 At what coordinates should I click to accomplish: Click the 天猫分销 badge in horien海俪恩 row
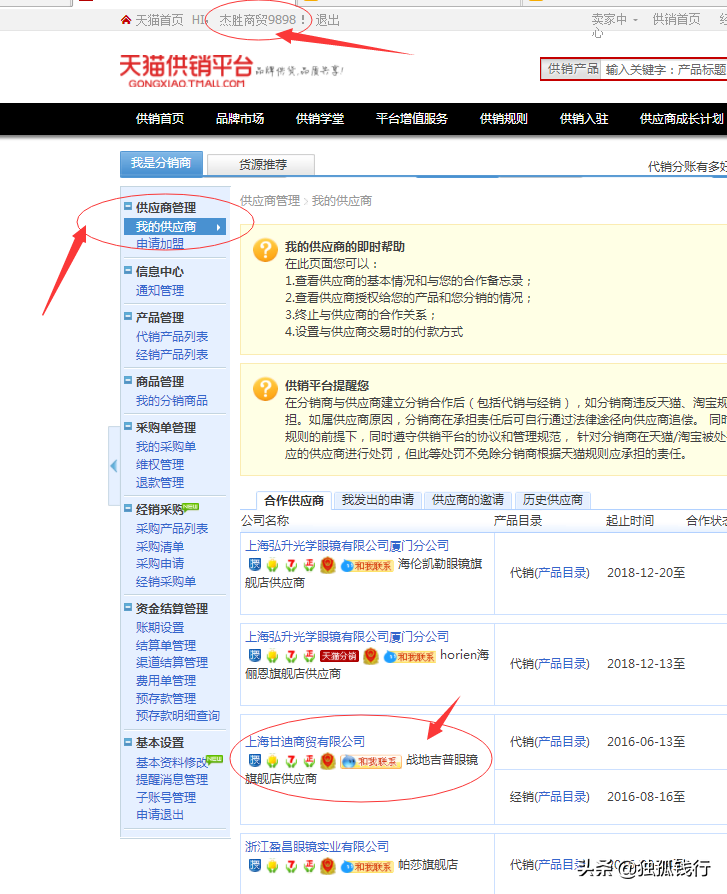[x=339, y=656]
